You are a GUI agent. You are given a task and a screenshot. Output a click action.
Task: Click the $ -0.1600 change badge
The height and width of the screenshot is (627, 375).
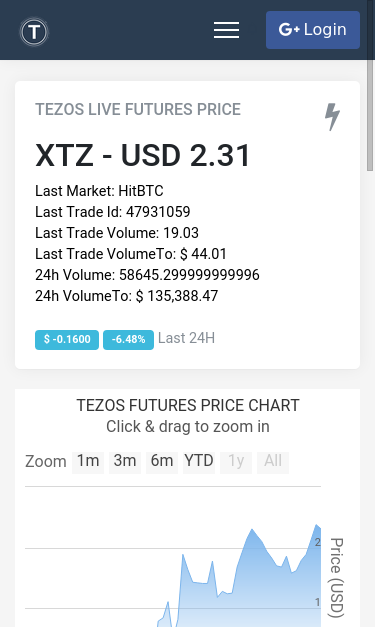67,339
